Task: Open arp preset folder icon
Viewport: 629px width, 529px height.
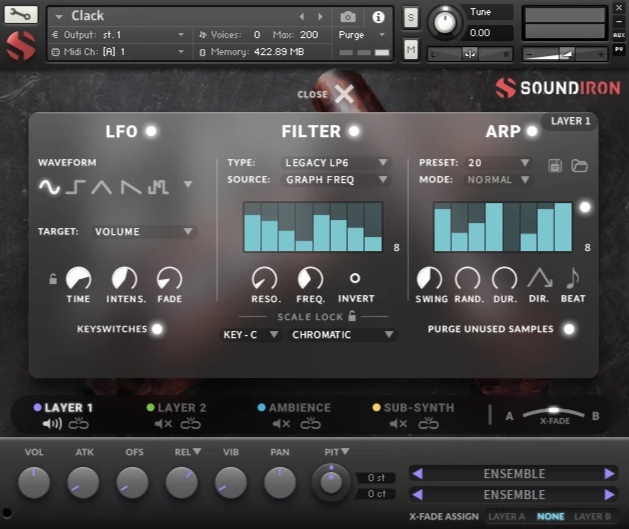Action: tap(579, 165)
